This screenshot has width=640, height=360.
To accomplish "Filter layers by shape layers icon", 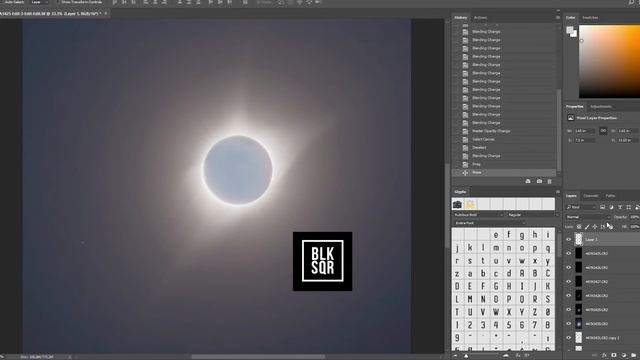I will [629, 207].
